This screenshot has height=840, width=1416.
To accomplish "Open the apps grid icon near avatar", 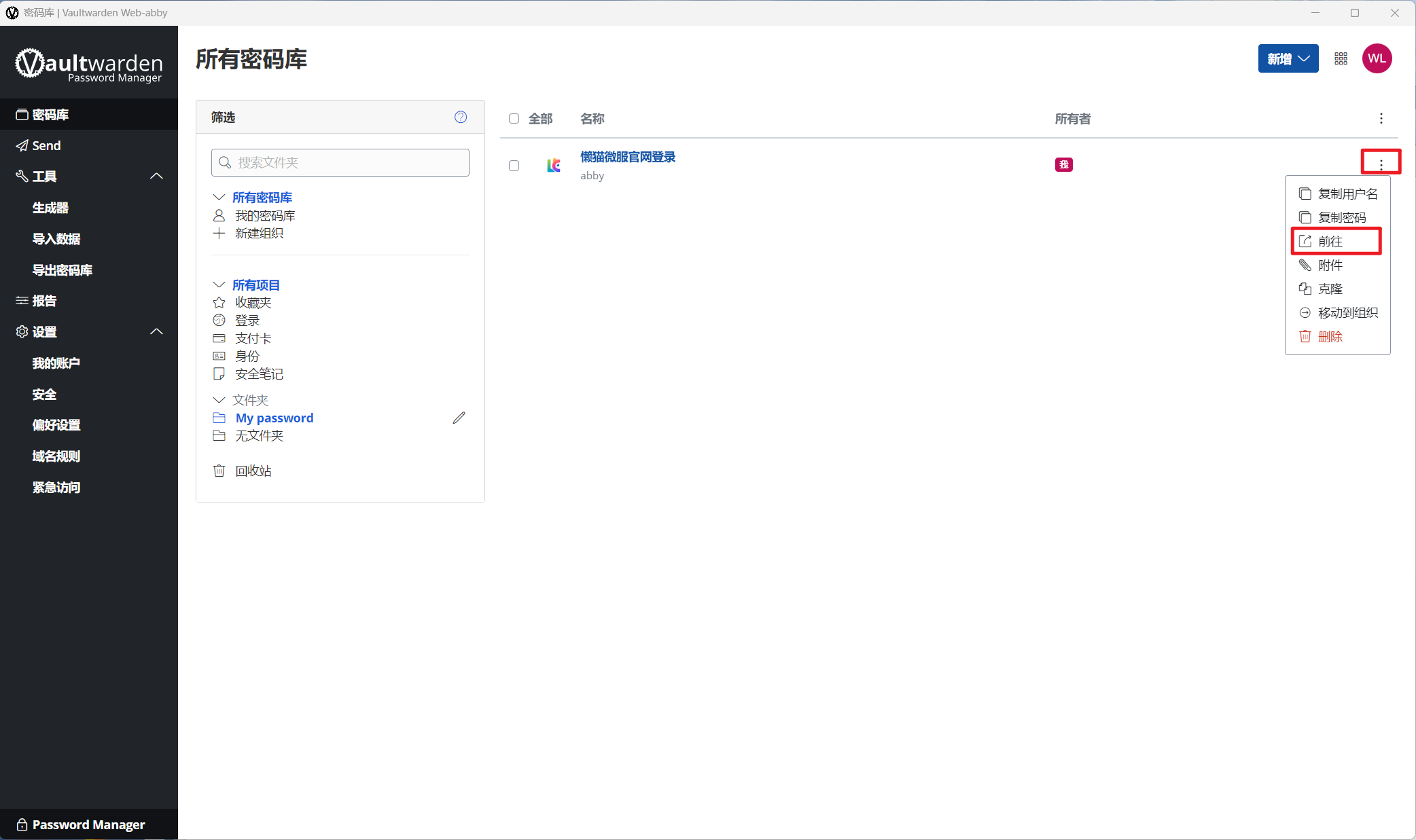I will click(x=1341, y=58).
